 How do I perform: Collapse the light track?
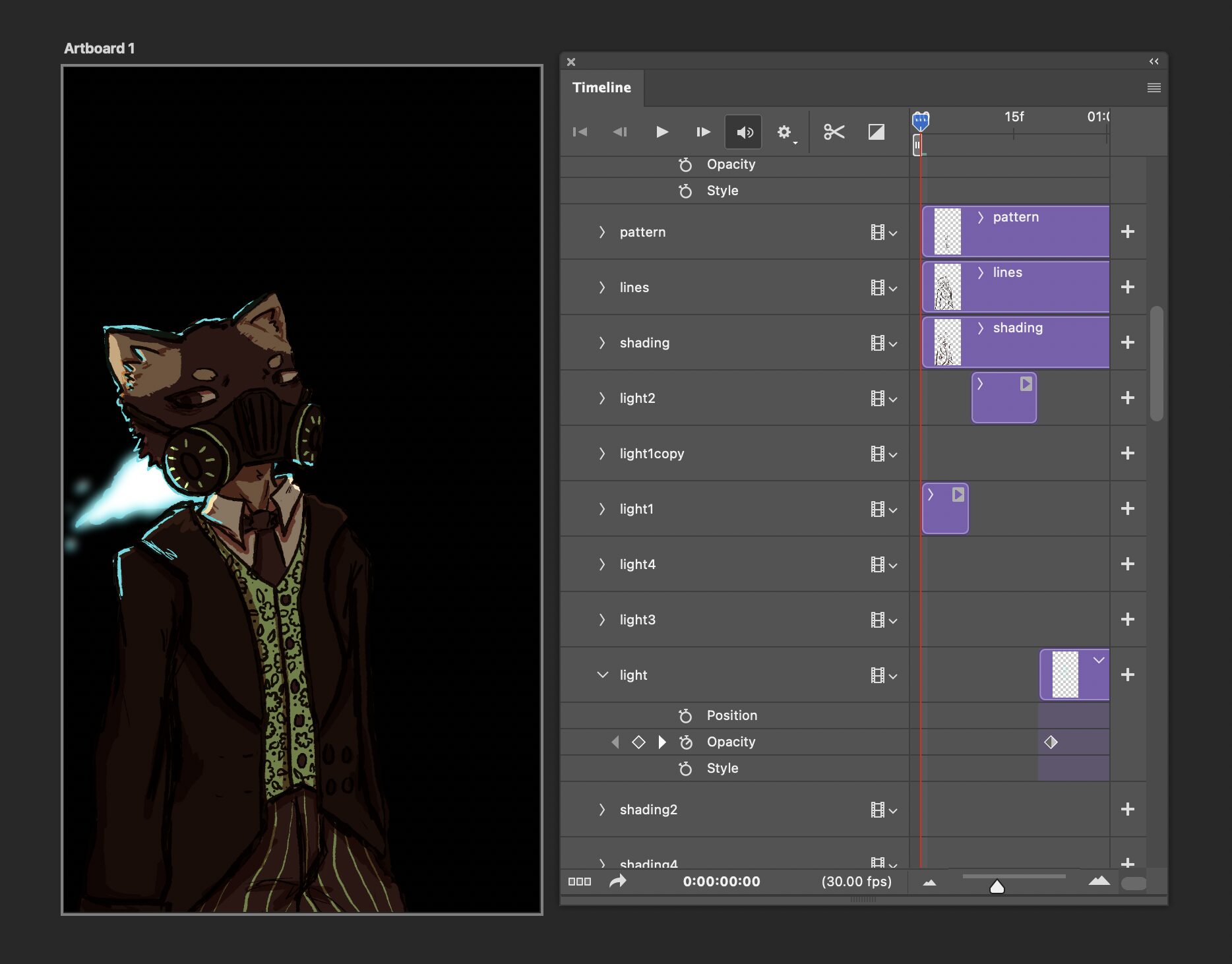(x=602, y=675)
